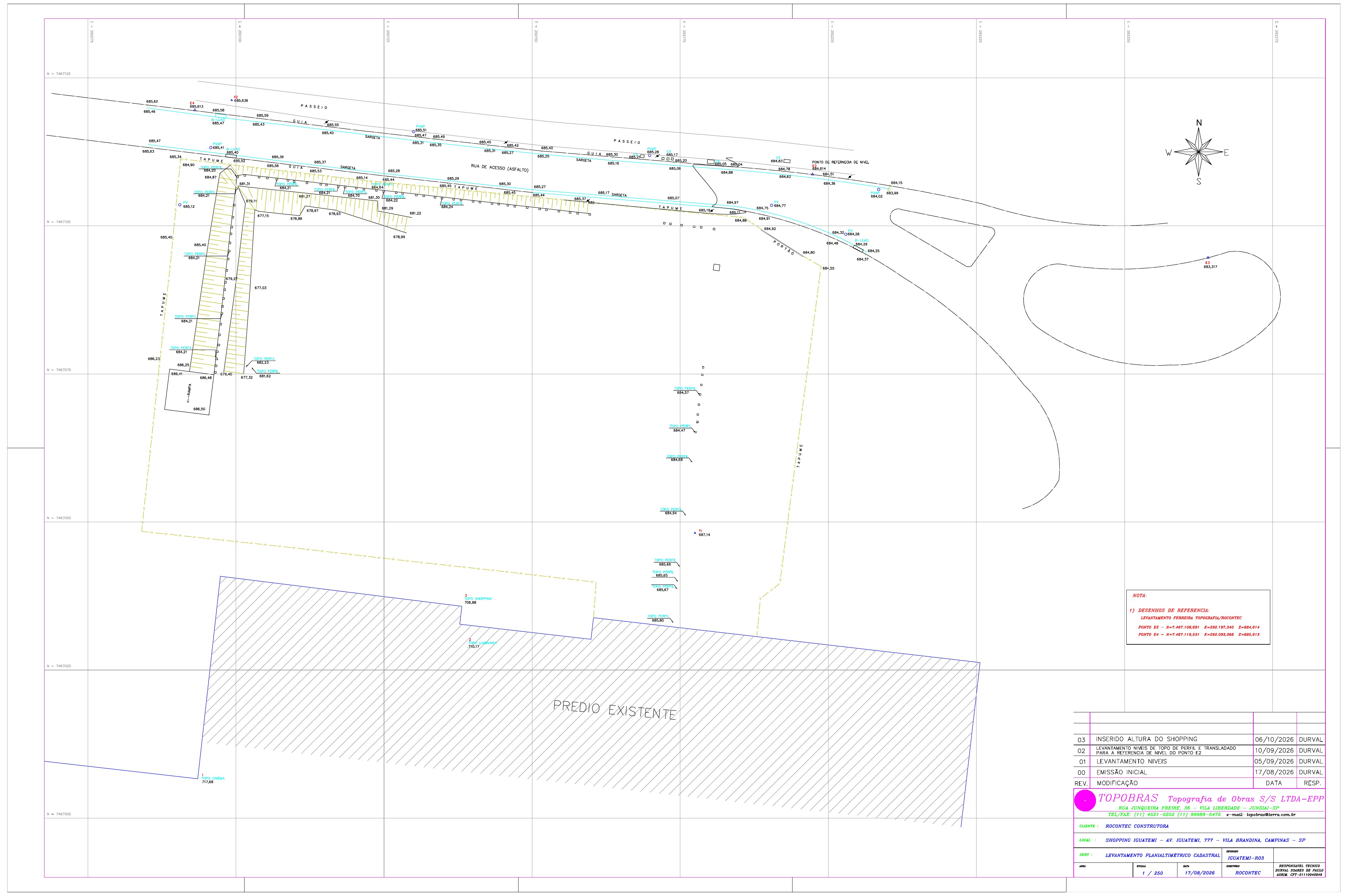Select the ROCONTEC CONSTRUTORA client name
1348x896 pixels.
pos(1137,826)
